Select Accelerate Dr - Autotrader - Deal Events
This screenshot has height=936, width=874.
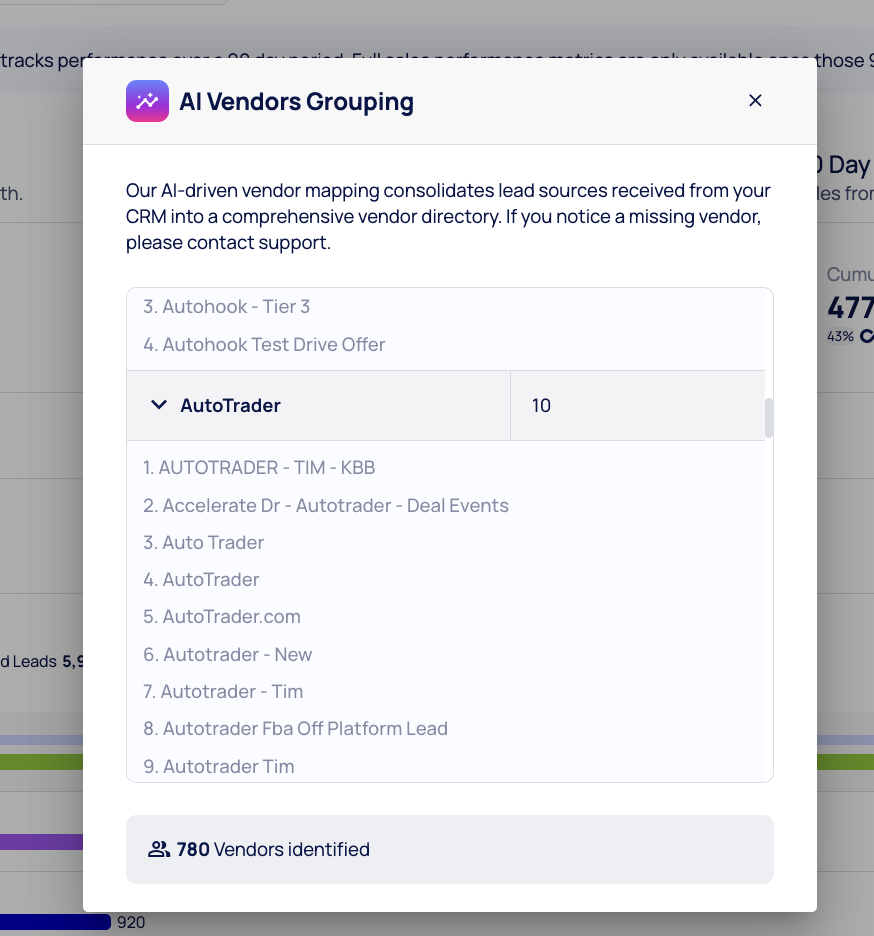pos(325,505)
